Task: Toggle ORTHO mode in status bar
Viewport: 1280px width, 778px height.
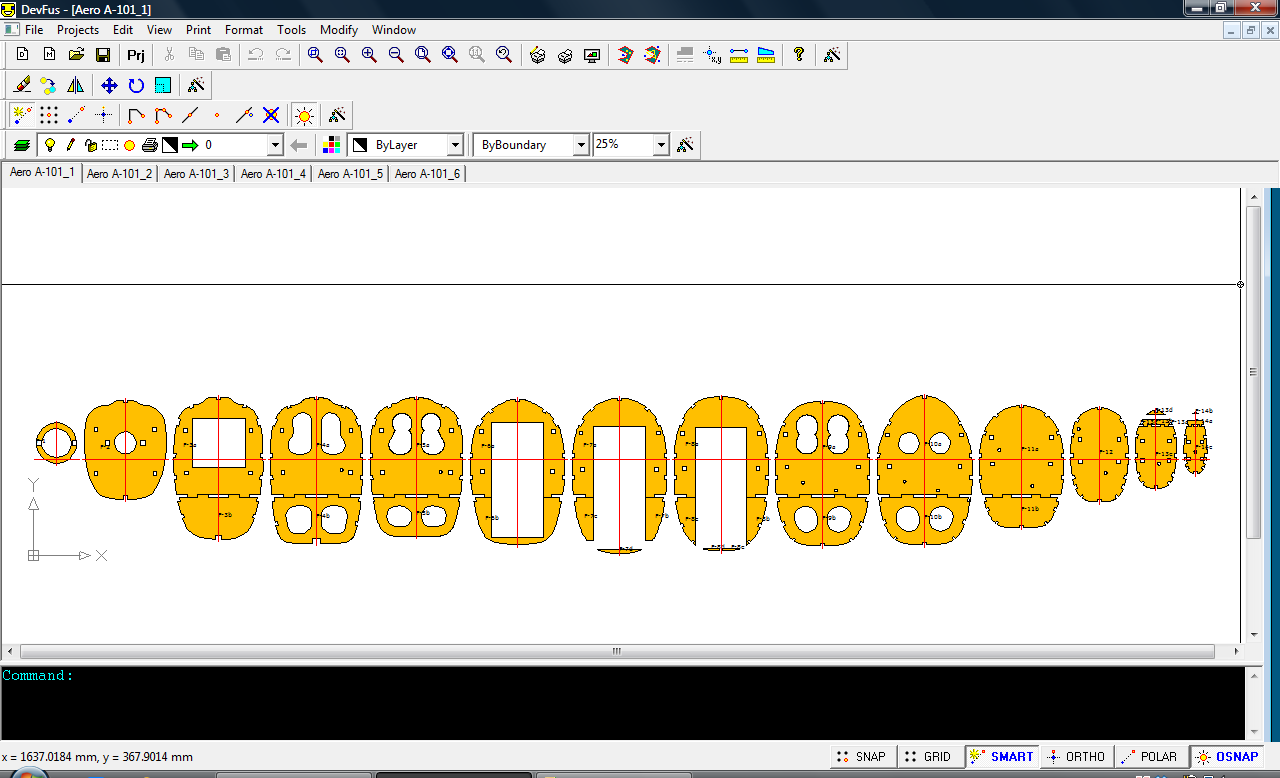Action: (1075, 757)
